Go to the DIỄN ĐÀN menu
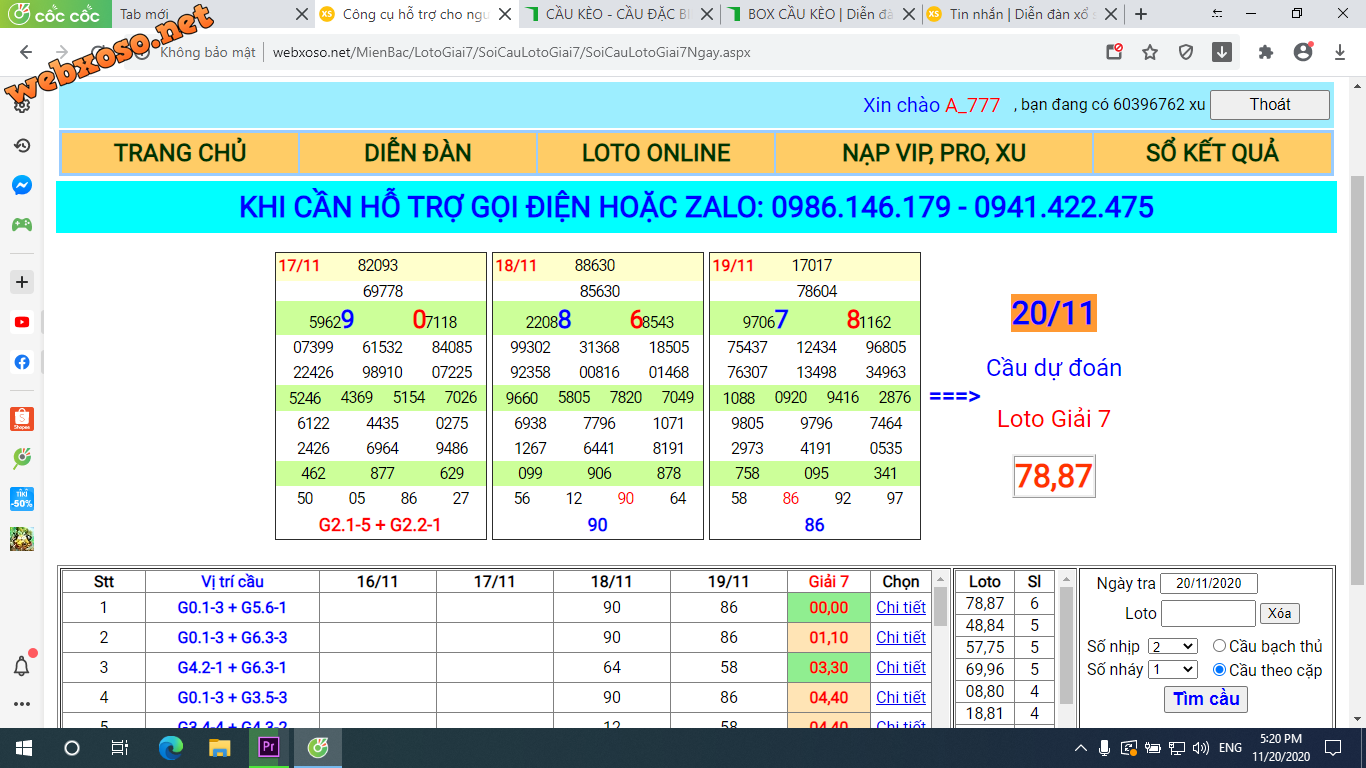This screenshot has width=1366, height=768. (x=417, y=153)
